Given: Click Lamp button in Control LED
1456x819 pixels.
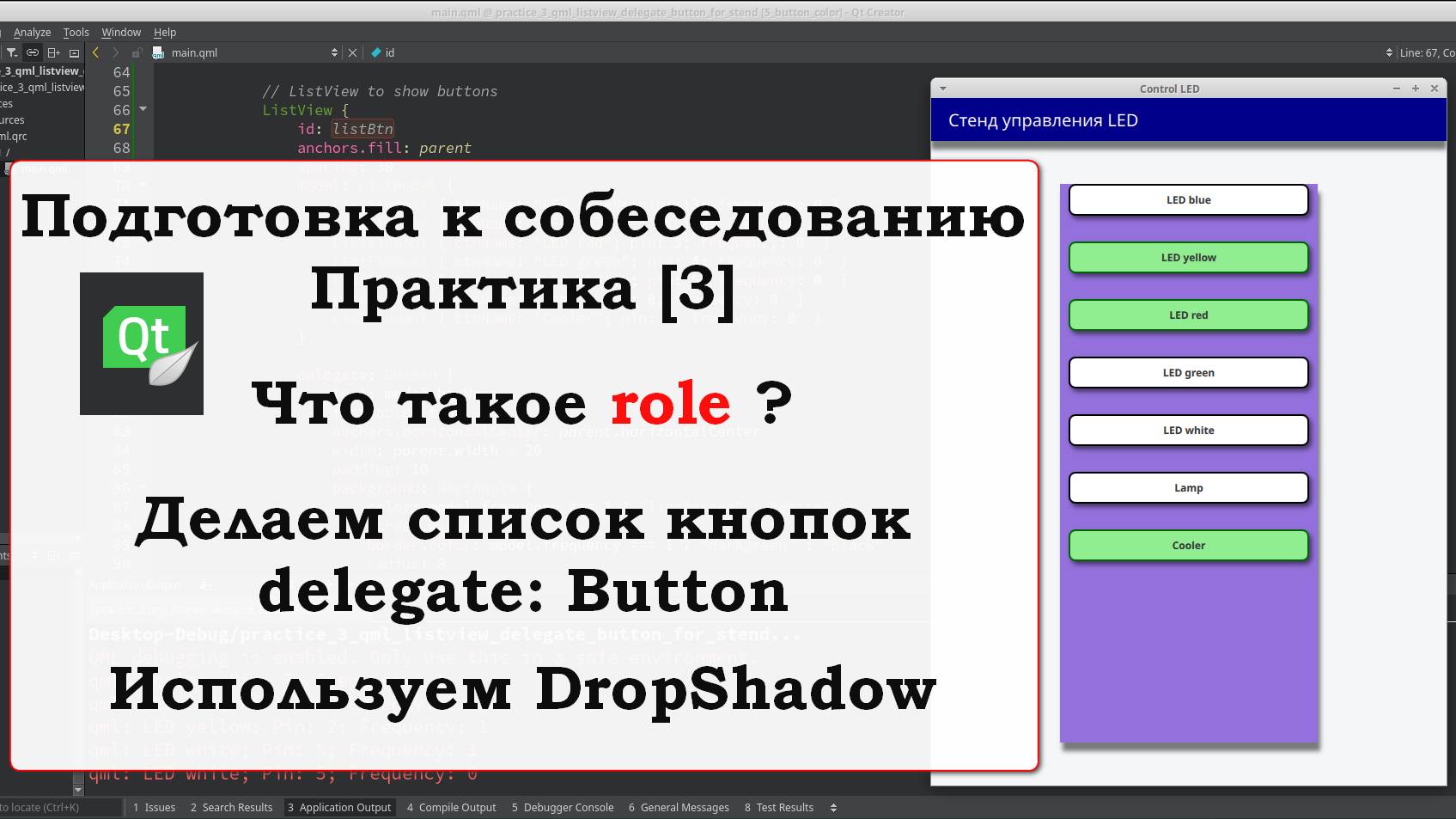Looking at the screenshot, I should [1189, 488].
